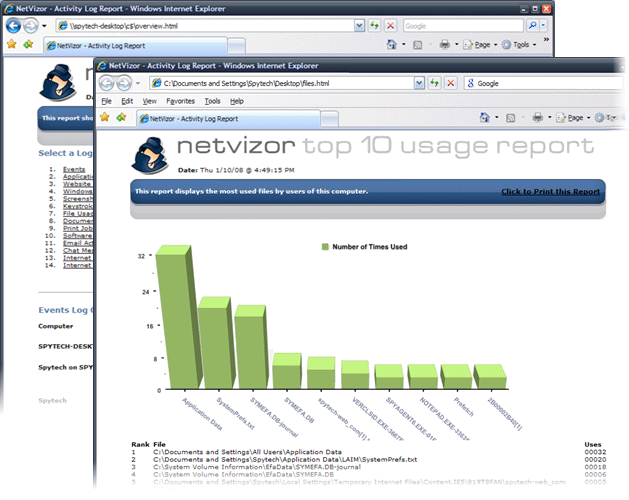The image size is (629, 500).
Task: Open recent pages dropdown in rear window
Action: pos(44,26)
